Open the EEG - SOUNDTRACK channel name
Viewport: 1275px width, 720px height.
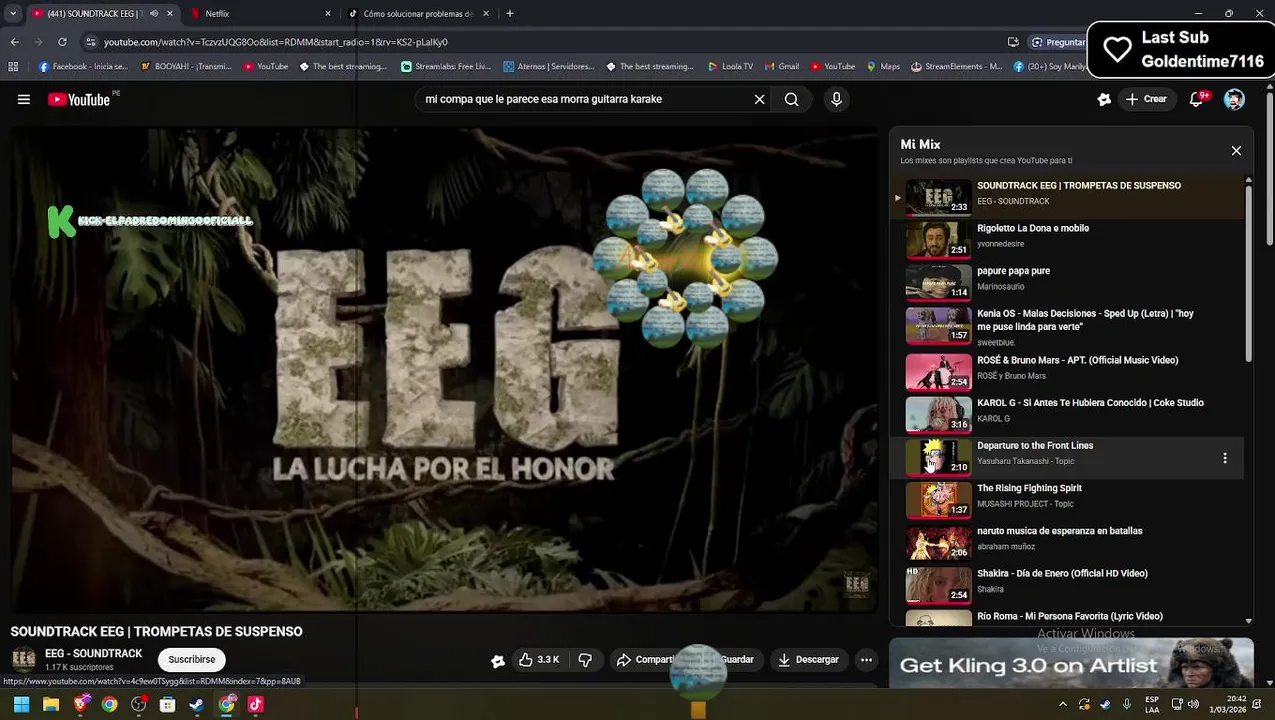93,653
